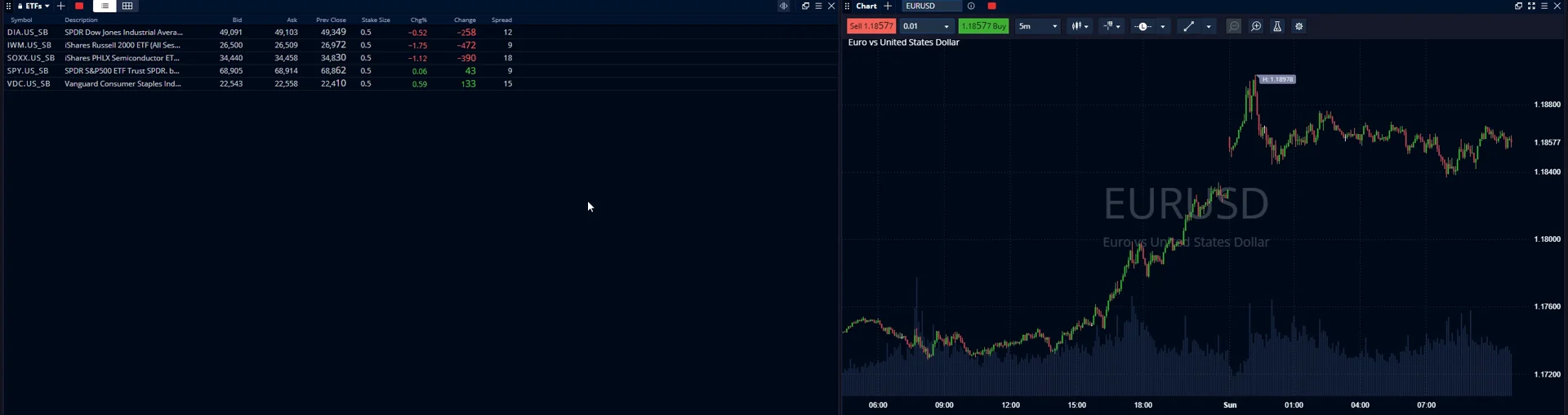Show EURUSD instrument info icon
1568x415 pixels.
point(971,6)
